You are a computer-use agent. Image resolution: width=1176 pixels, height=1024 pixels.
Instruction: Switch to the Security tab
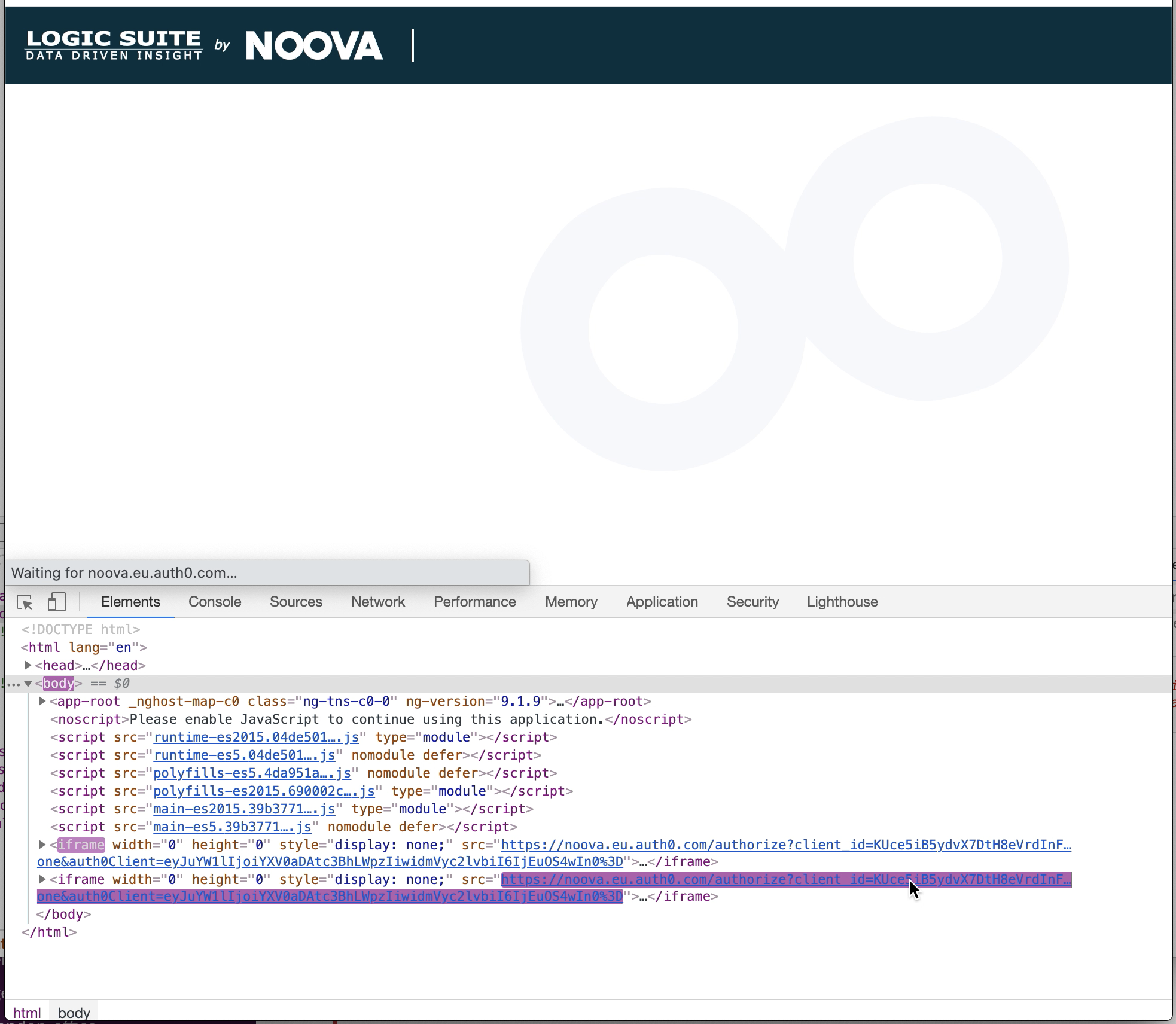coord(753,602)
